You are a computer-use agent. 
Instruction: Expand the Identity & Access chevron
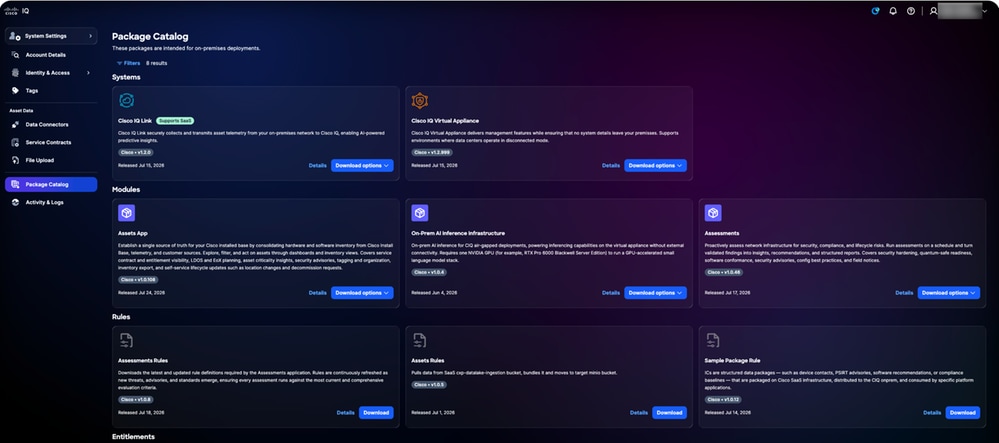pyautogui.click(x=88, y=73)
